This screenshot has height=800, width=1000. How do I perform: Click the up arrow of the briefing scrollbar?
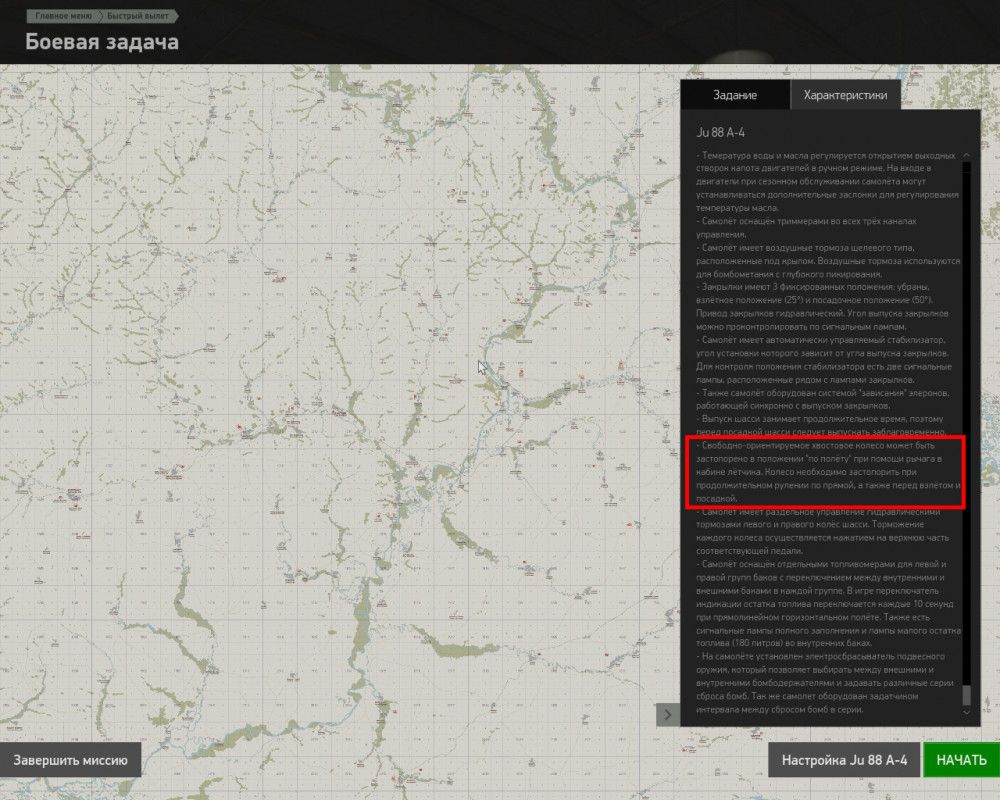(x=966, y=155)
